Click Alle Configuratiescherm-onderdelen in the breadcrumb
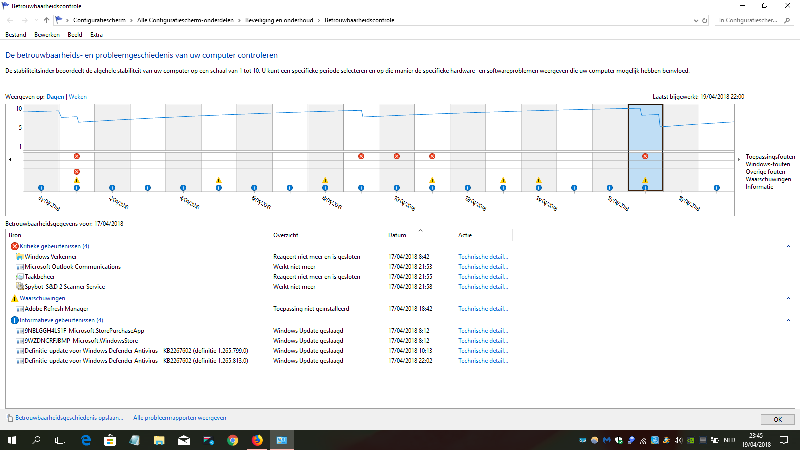The width and height of the screenshot is (800, 450). coord(185,20)
